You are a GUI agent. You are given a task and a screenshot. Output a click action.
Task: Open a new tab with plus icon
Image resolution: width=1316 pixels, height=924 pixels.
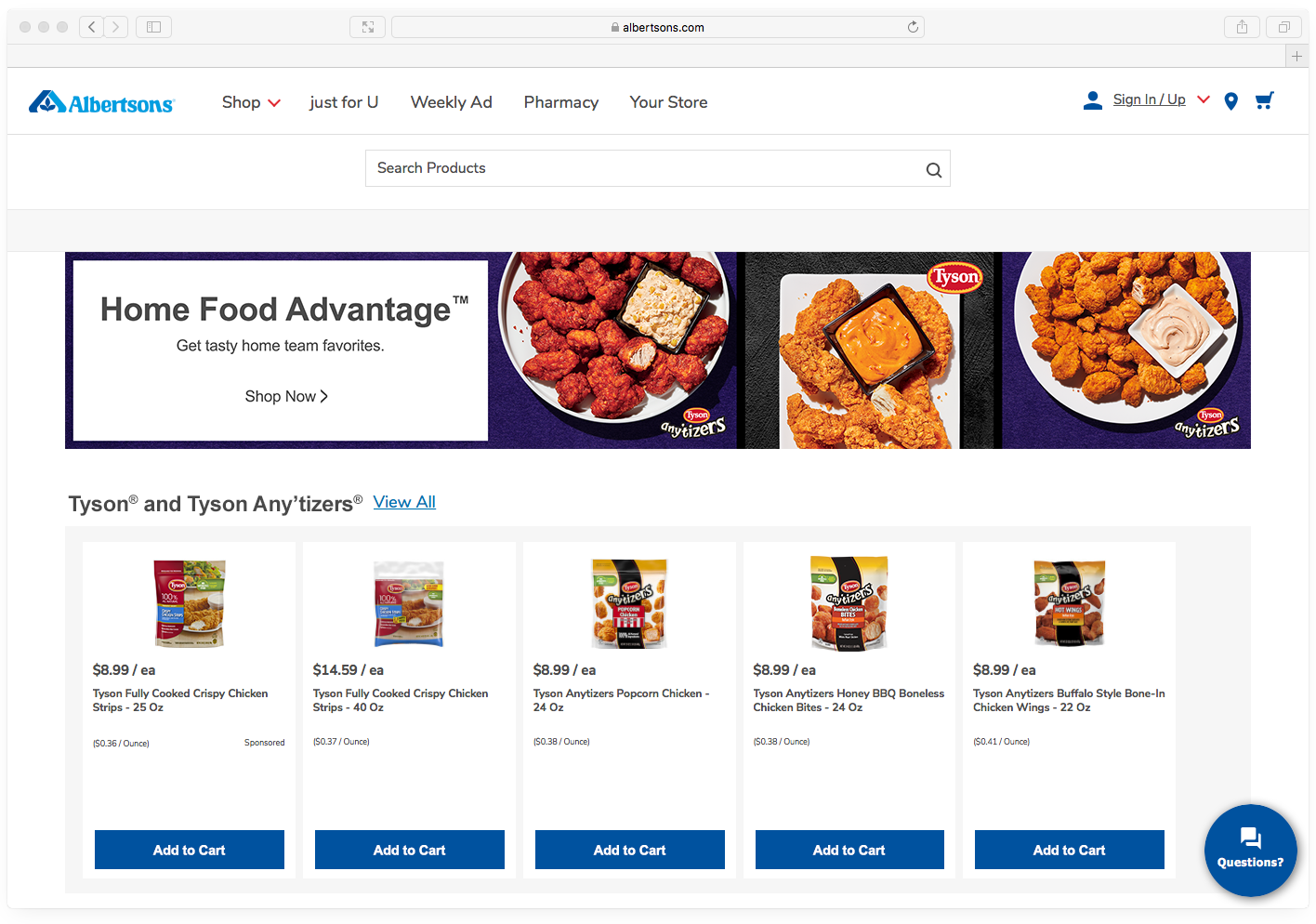tap(1296, 56)
